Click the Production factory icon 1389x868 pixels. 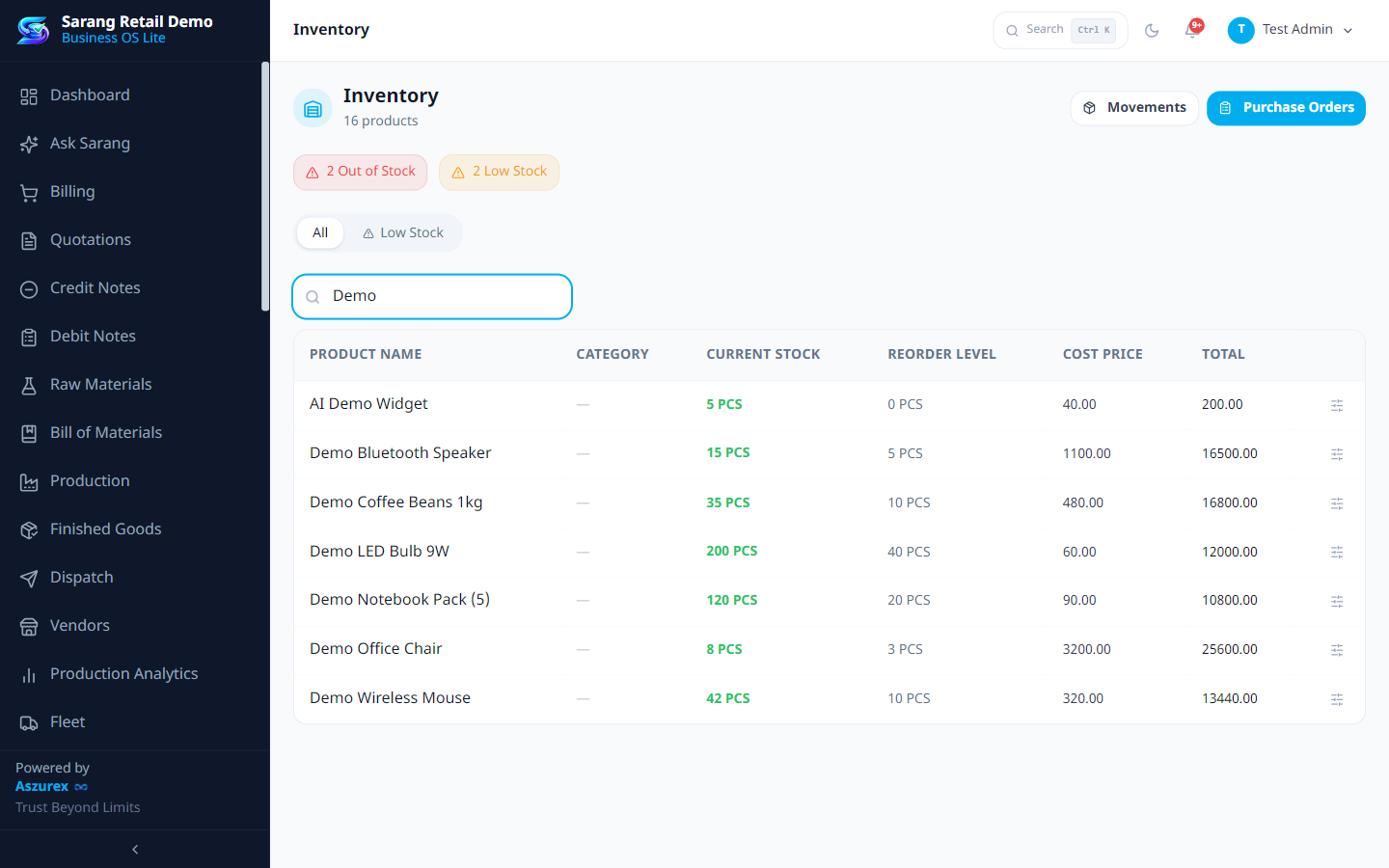pos(29,481)
